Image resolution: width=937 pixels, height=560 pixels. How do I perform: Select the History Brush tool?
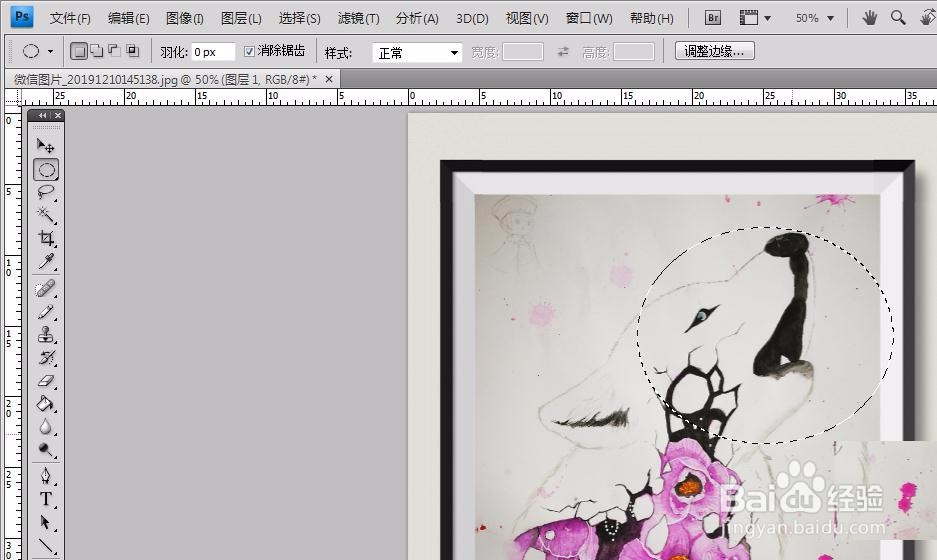[x=46, y=357]
